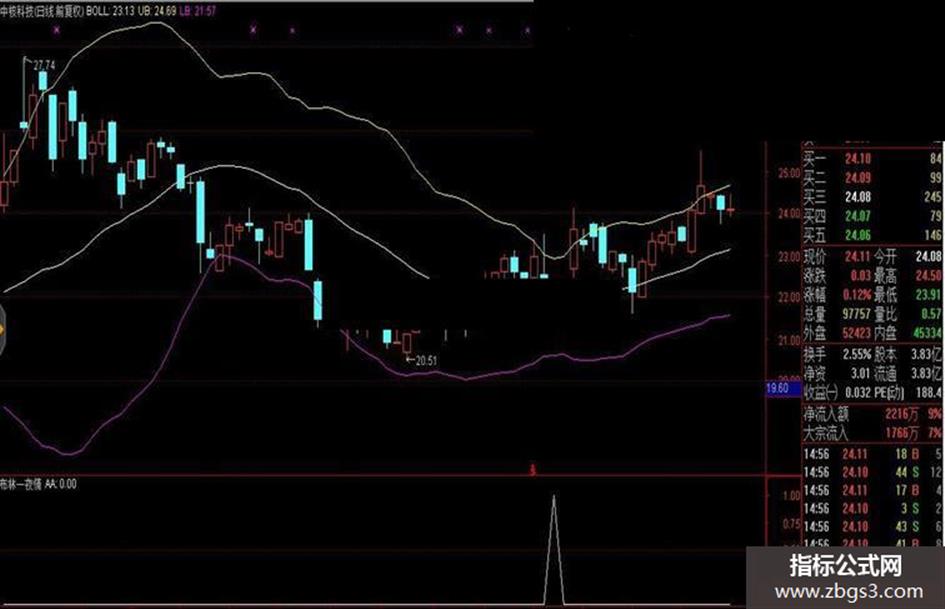Click the red event marker on time axis
This screenshot has height=609, width=945.
point(532,470)
